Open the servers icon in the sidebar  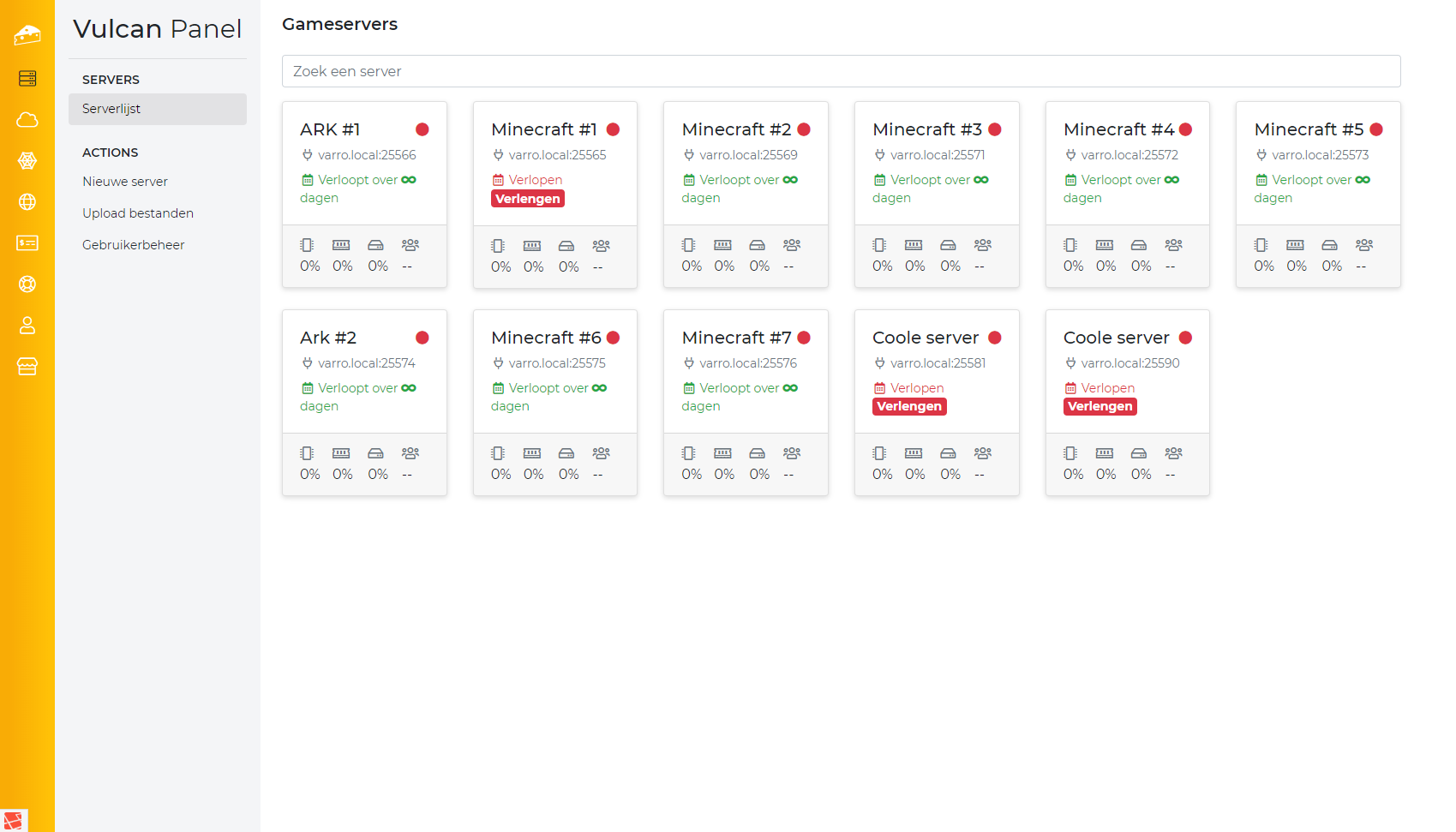27,79
